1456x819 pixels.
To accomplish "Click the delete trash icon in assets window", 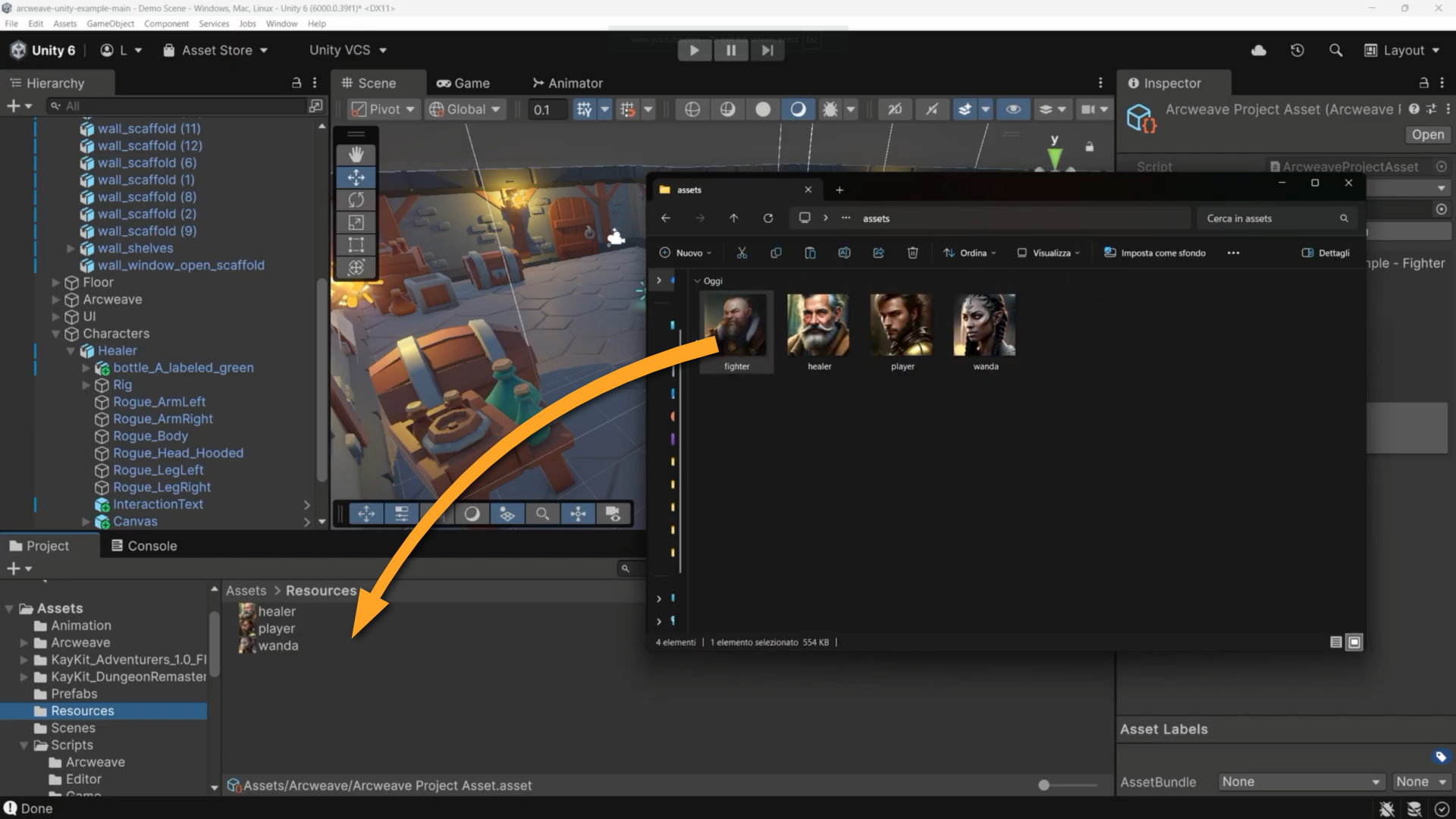I will click(912, 253).
